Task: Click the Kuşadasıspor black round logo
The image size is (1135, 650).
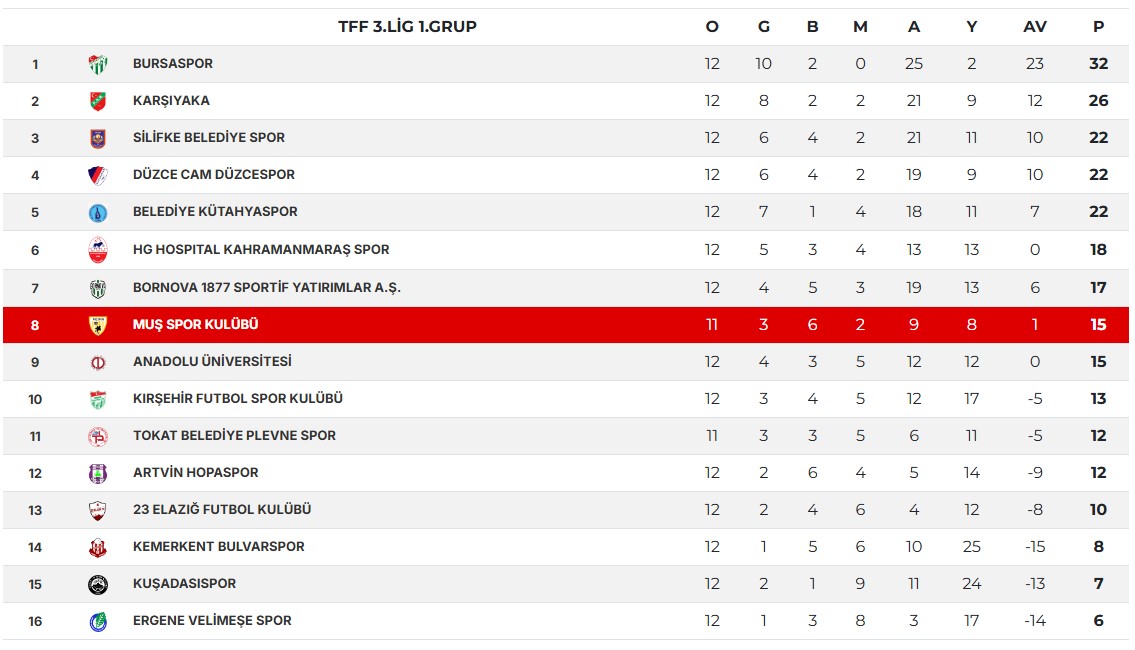Action: (x=98, y=584)
